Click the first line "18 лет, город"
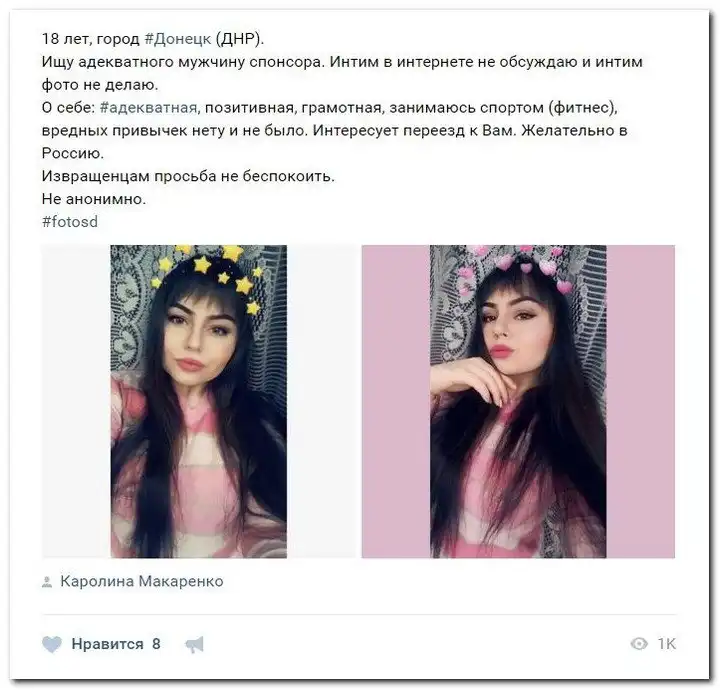Image resolution: width=720 pixels, height=690 pixels. click(x=90, y=39)
